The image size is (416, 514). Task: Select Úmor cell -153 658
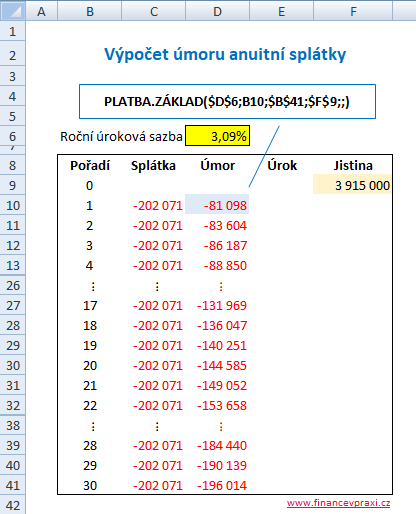[217, 405]
